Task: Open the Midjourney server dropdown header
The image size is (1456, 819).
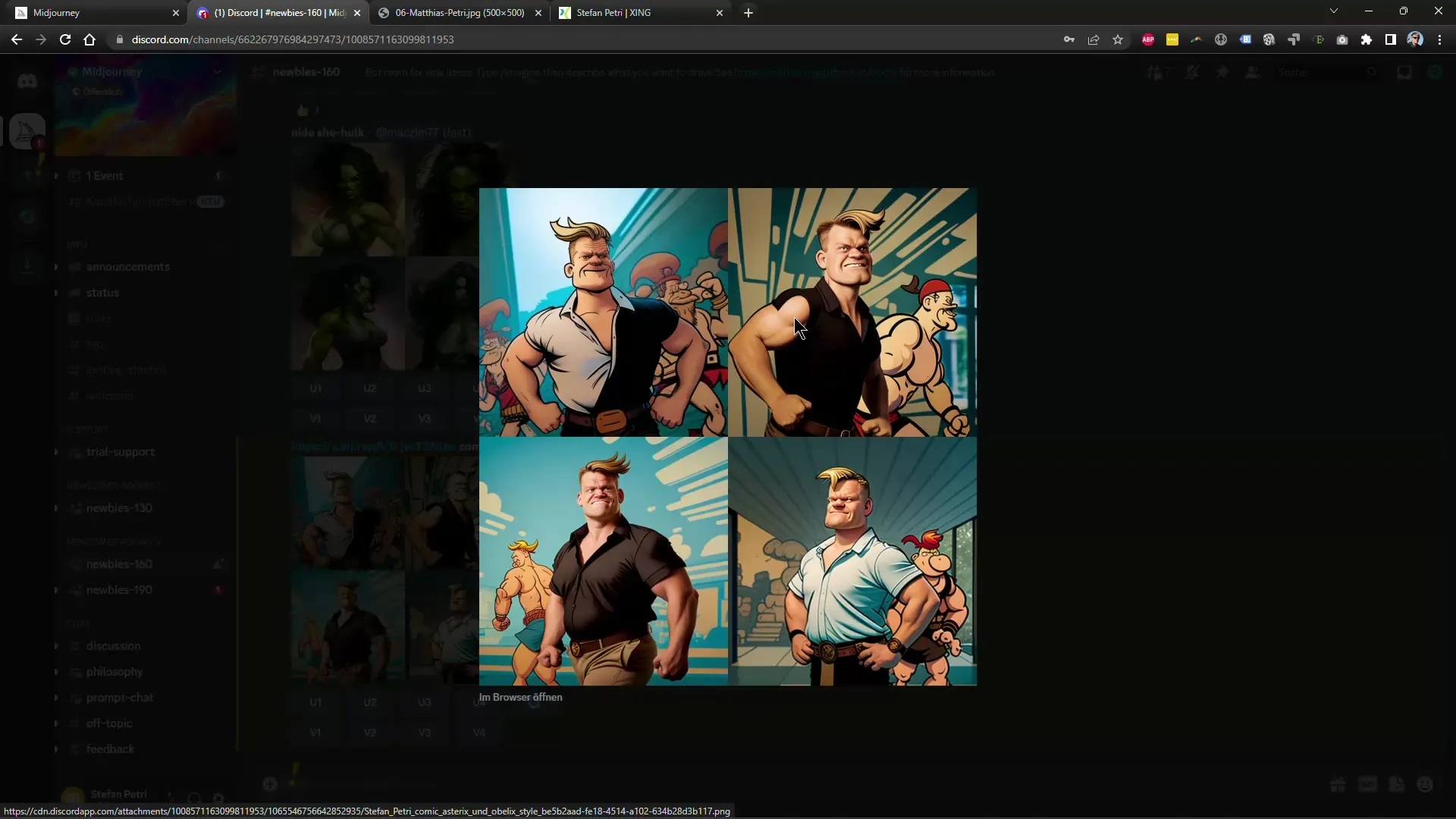Action: (x=145, y=72)
